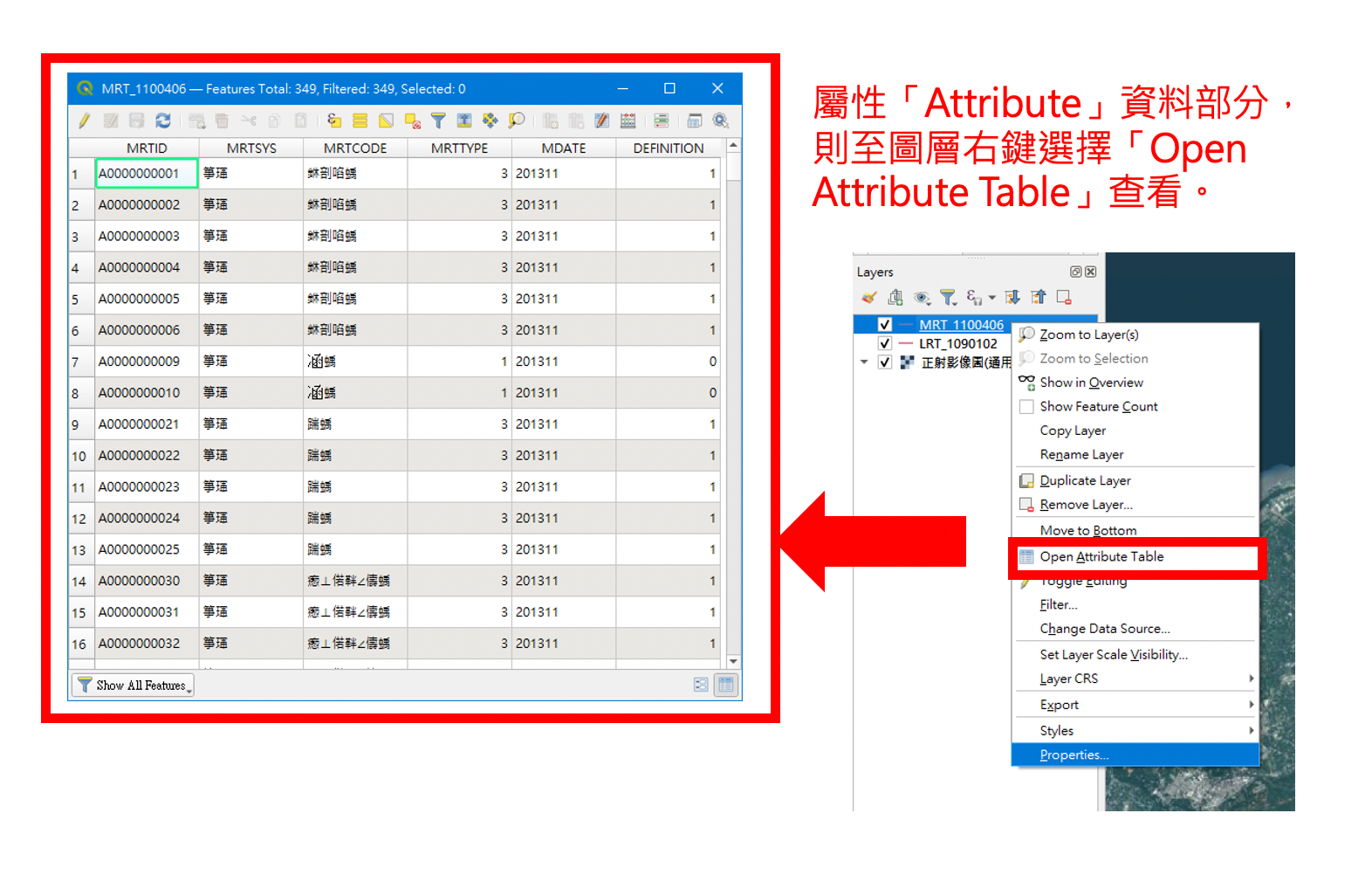The width and height of the screenshot is (1372, 882).
Task: Click the paste features icon
Action: pyautogui.click(x=300, y=121)
